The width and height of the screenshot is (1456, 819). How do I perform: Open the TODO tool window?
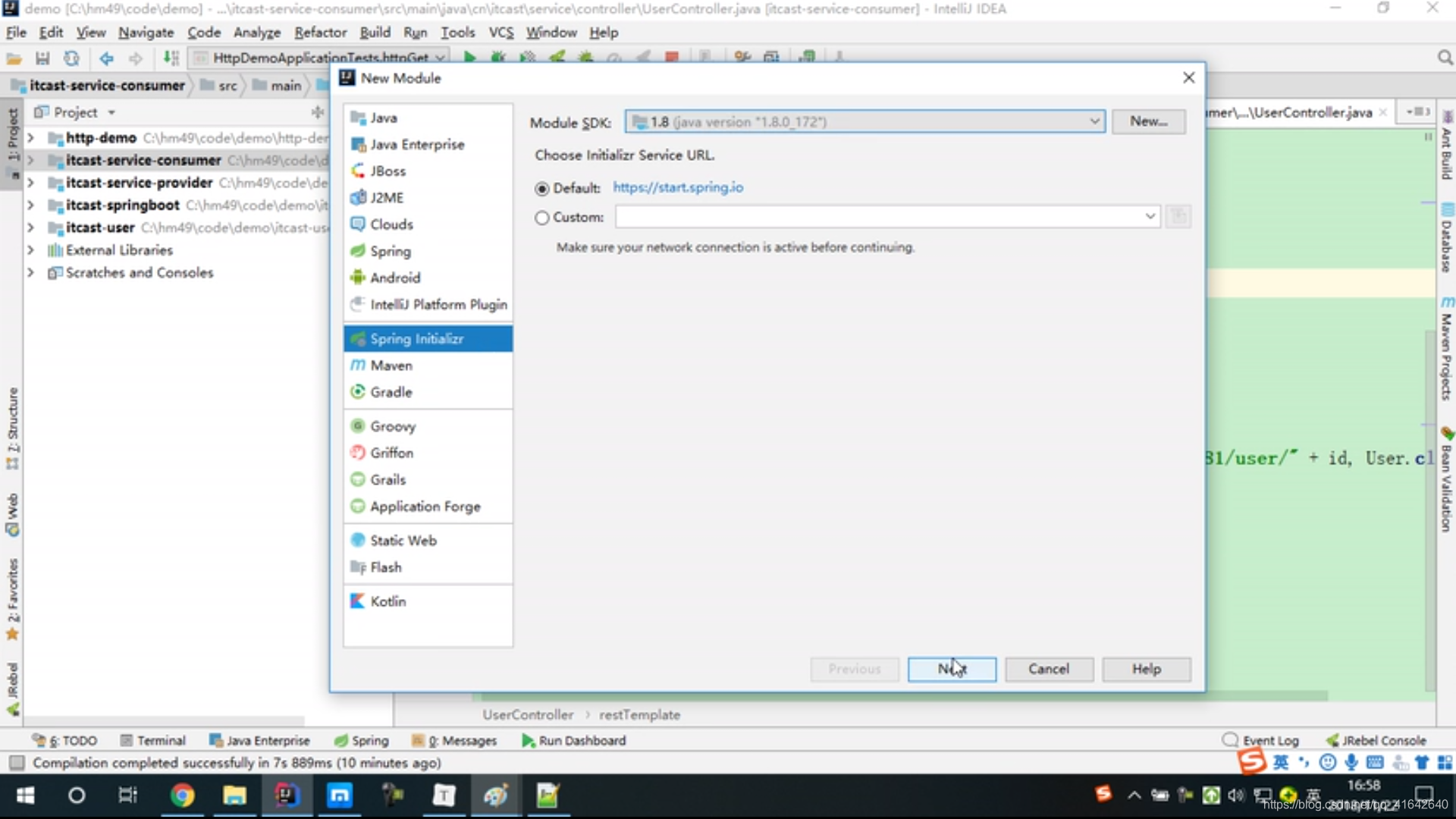pos(65,740)
